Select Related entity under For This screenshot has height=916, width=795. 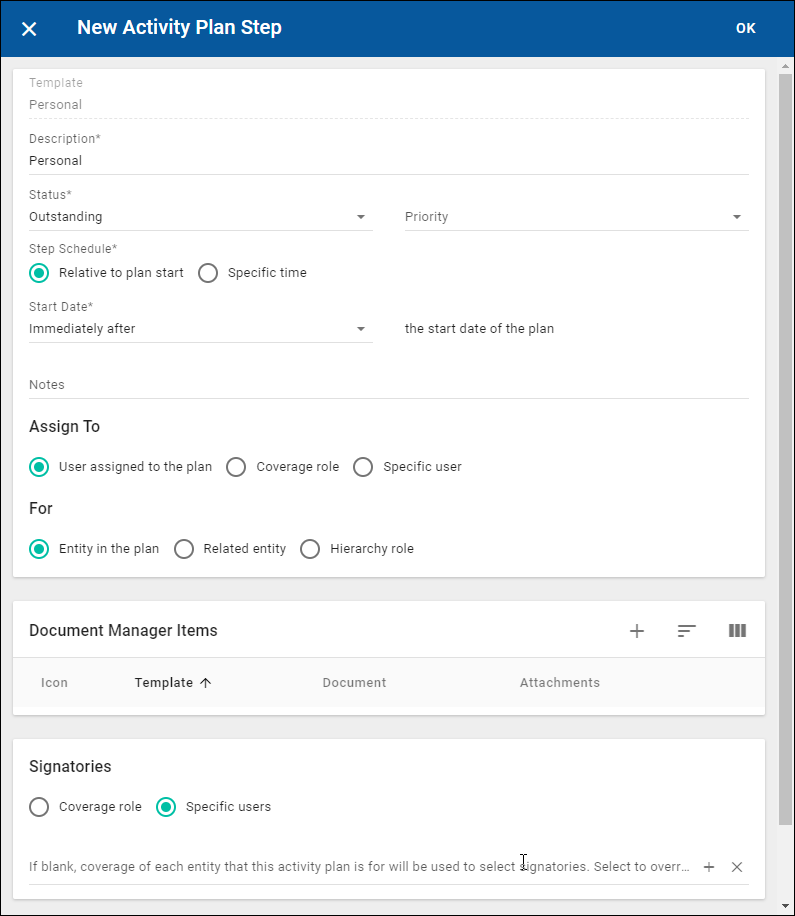point(184,549)
